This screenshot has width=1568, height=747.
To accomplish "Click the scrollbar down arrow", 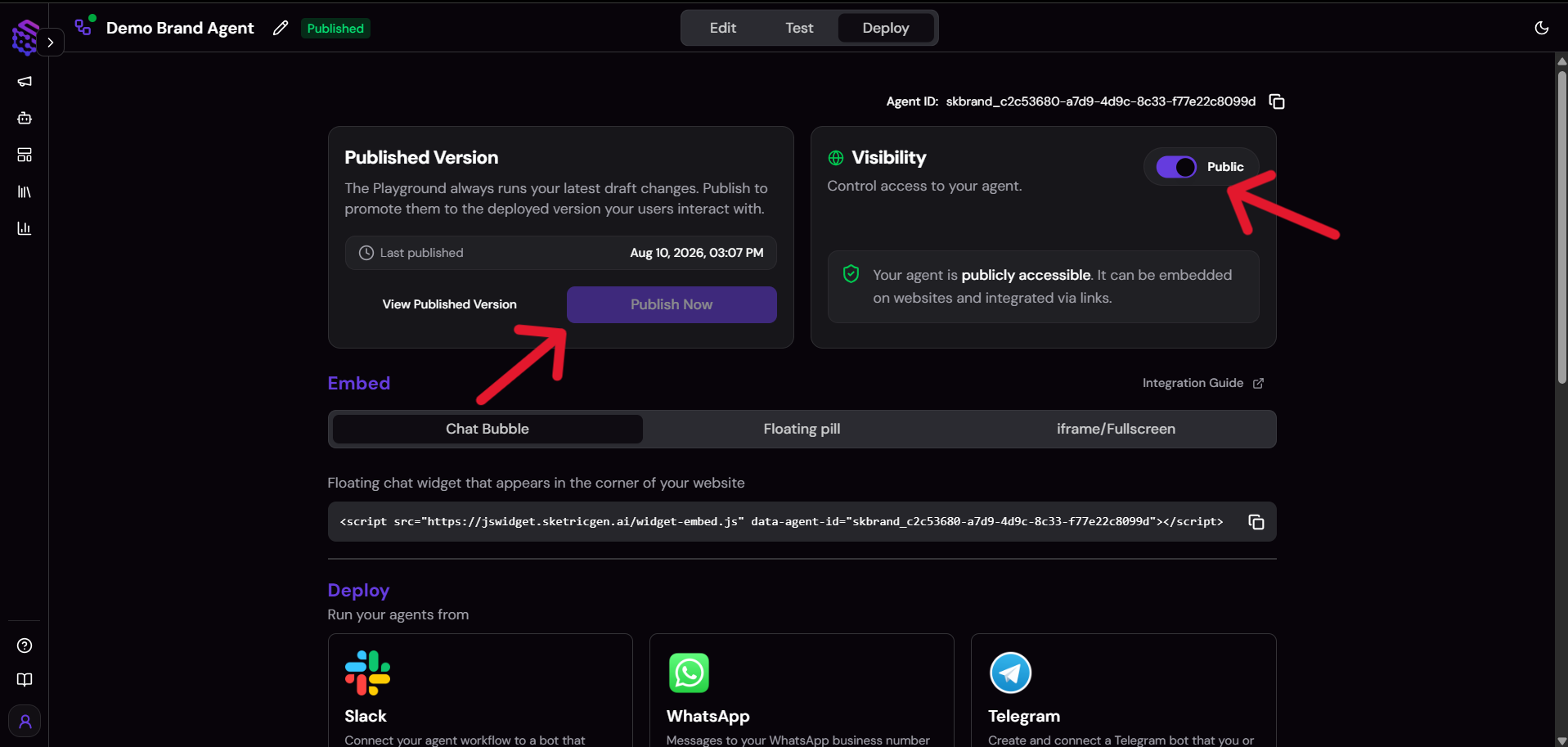I will 1561,740.
